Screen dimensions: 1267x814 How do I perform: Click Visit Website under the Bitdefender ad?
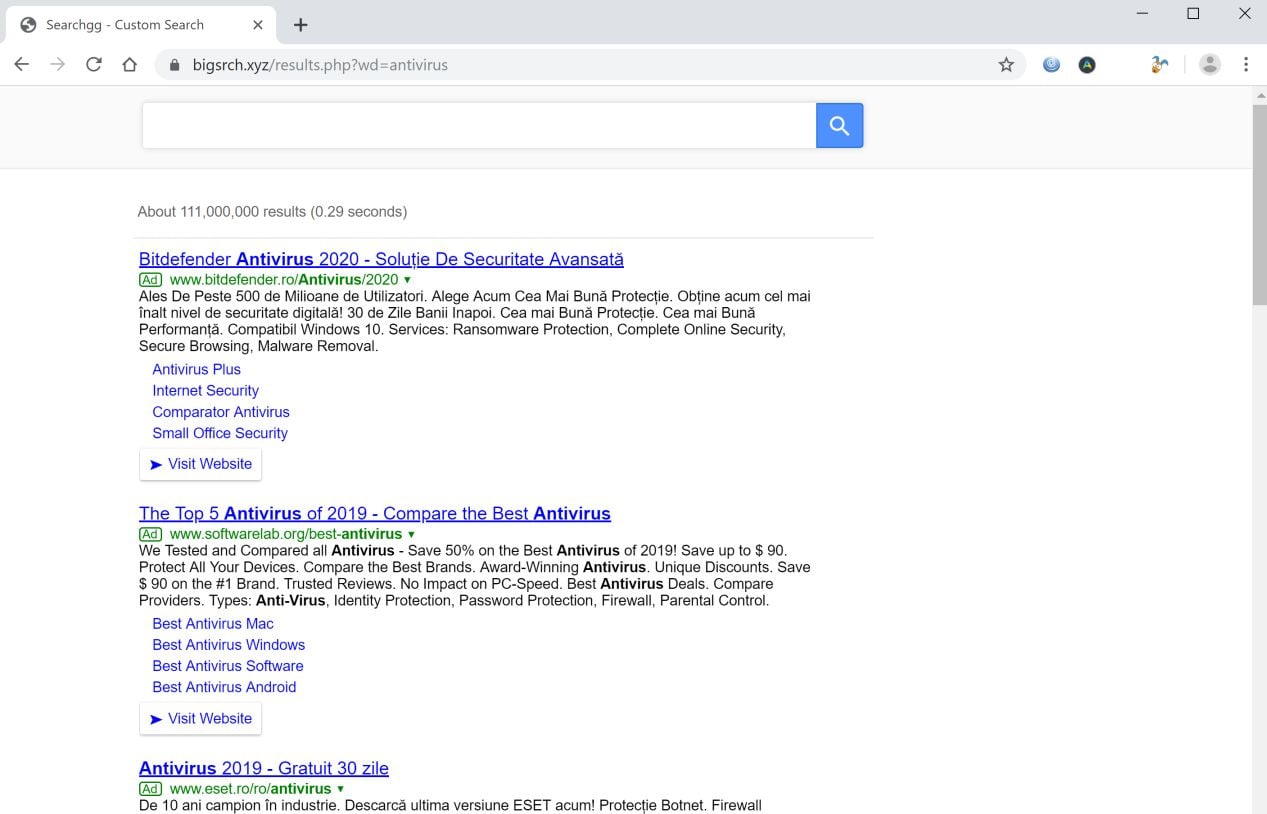click(200, 464)
